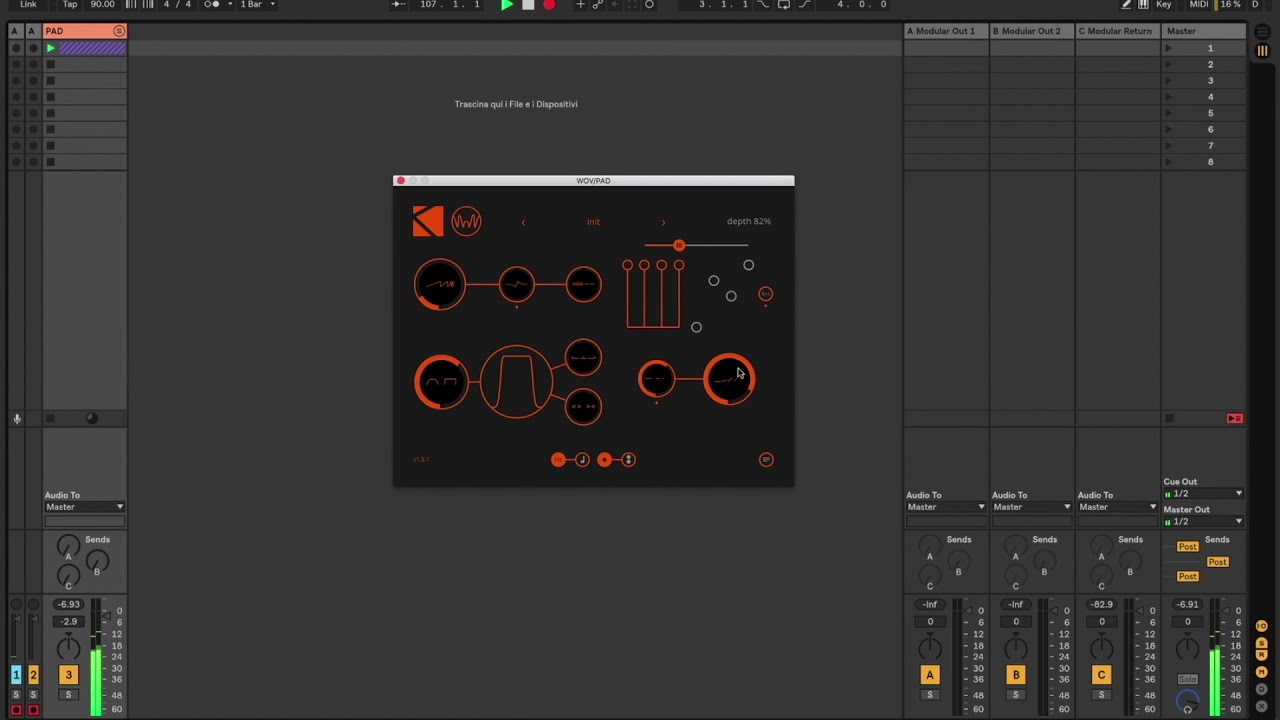
Task: Click the microphone icon on the track panel
Action: click(17, 418)
